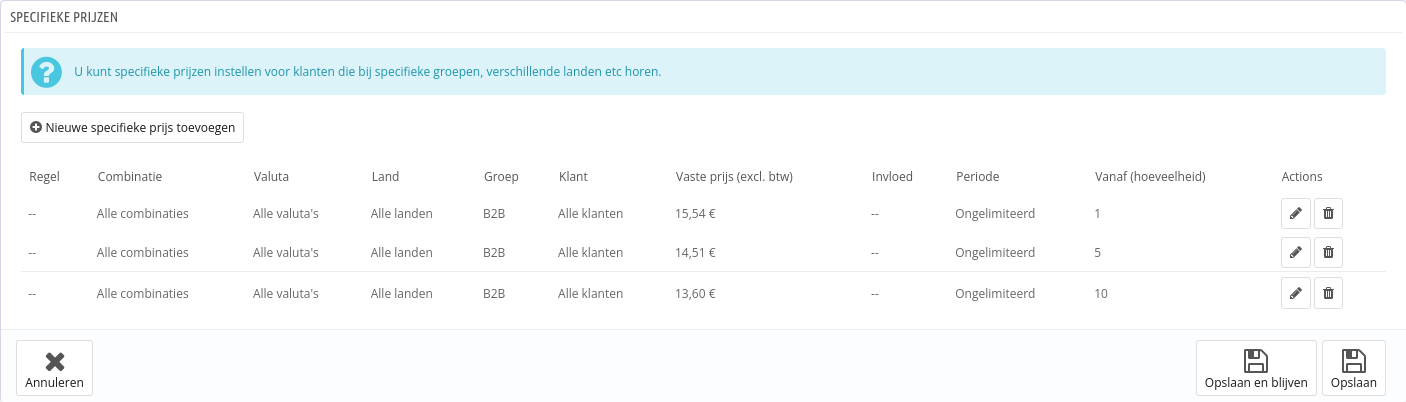Delete the 15,54 € specific price row
Screen dimensions: 1406x402
[x=1328, y=213]
